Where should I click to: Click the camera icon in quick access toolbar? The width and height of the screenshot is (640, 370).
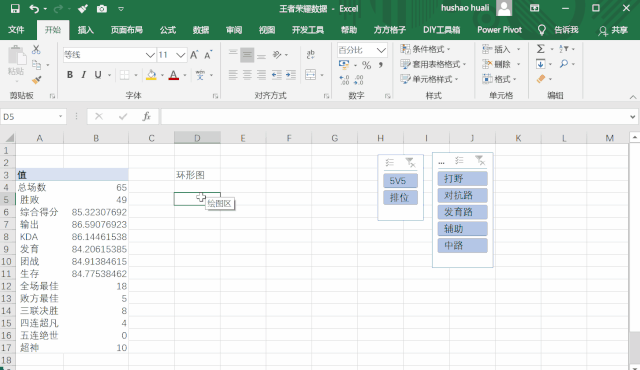[102, 9]
